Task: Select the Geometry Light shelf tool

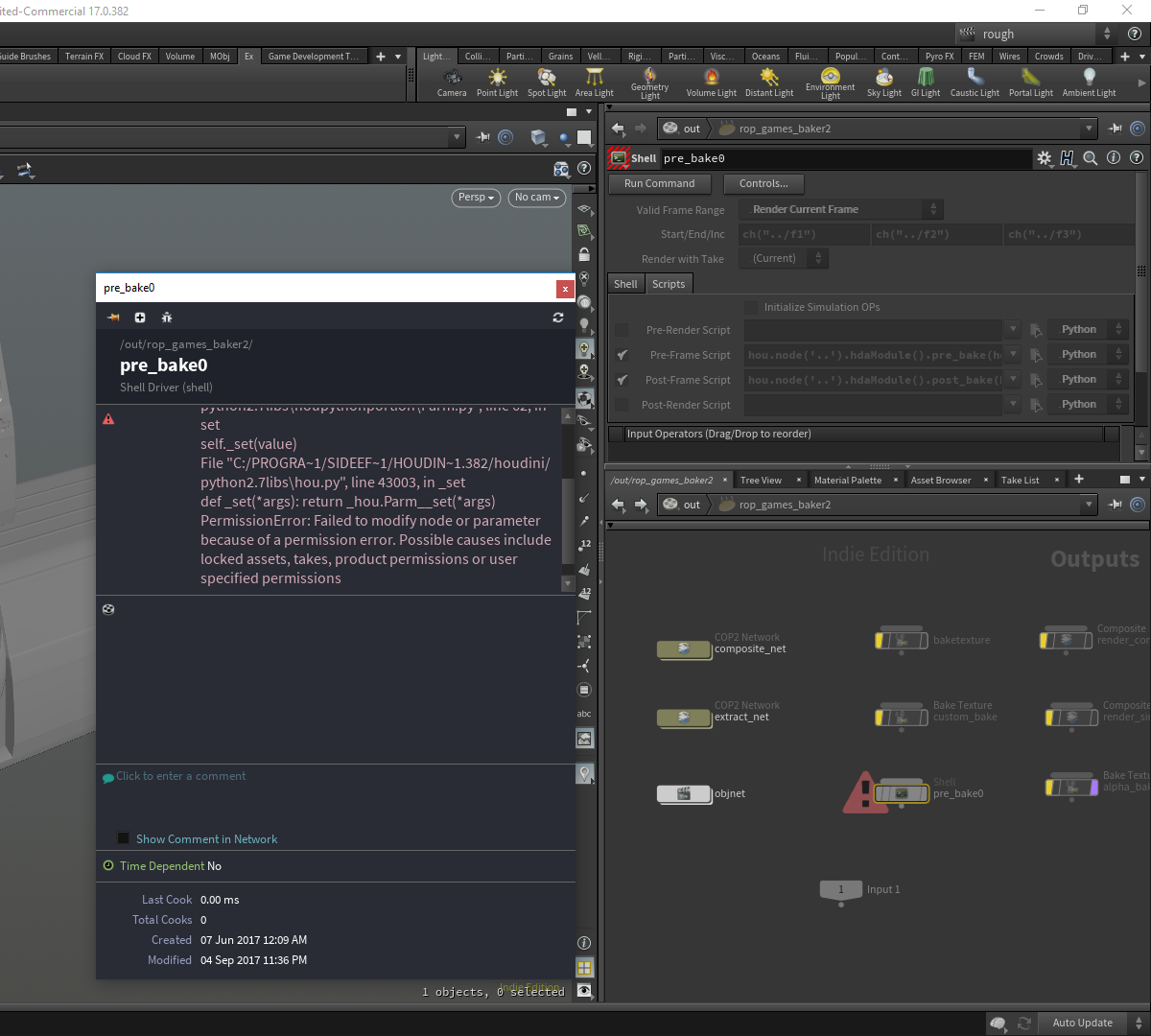Action: (649, 83)
